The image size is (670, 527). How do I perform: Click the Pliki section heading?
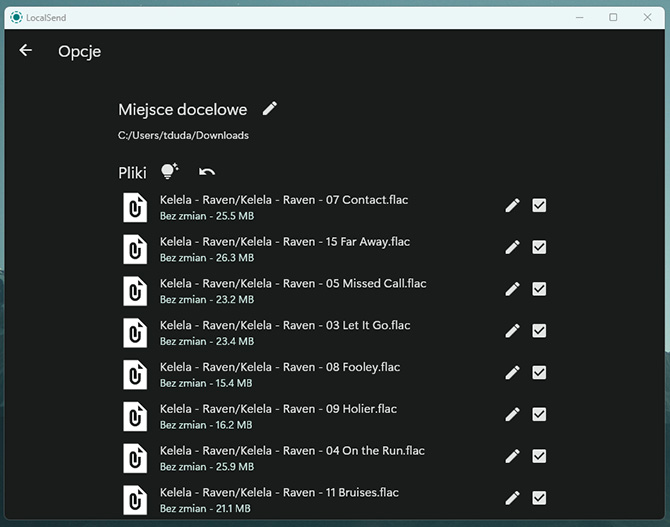(x=132, y=173)
